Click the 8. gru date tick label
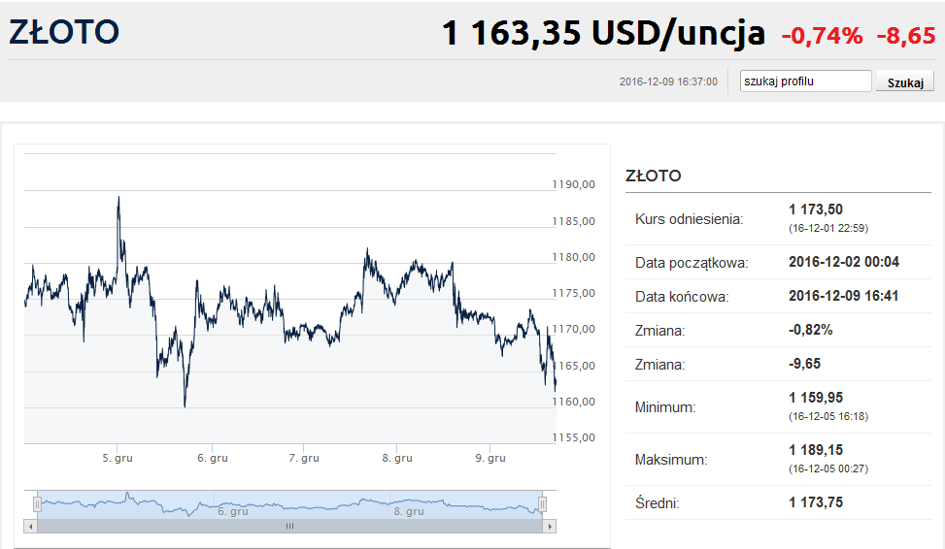 [397, 458]
